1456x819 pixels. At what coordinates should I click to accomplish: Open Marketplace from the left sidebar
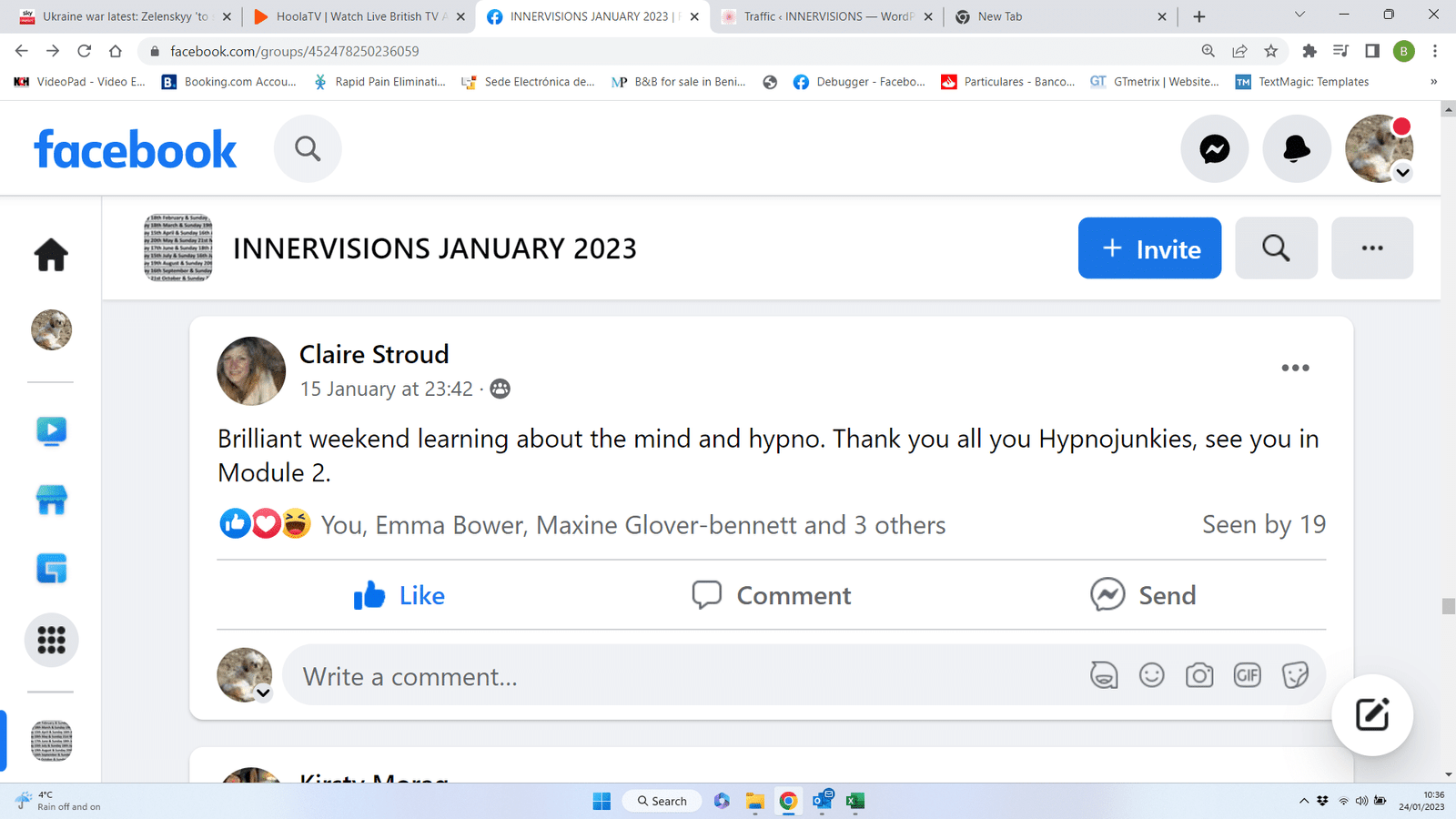point(51,500)
